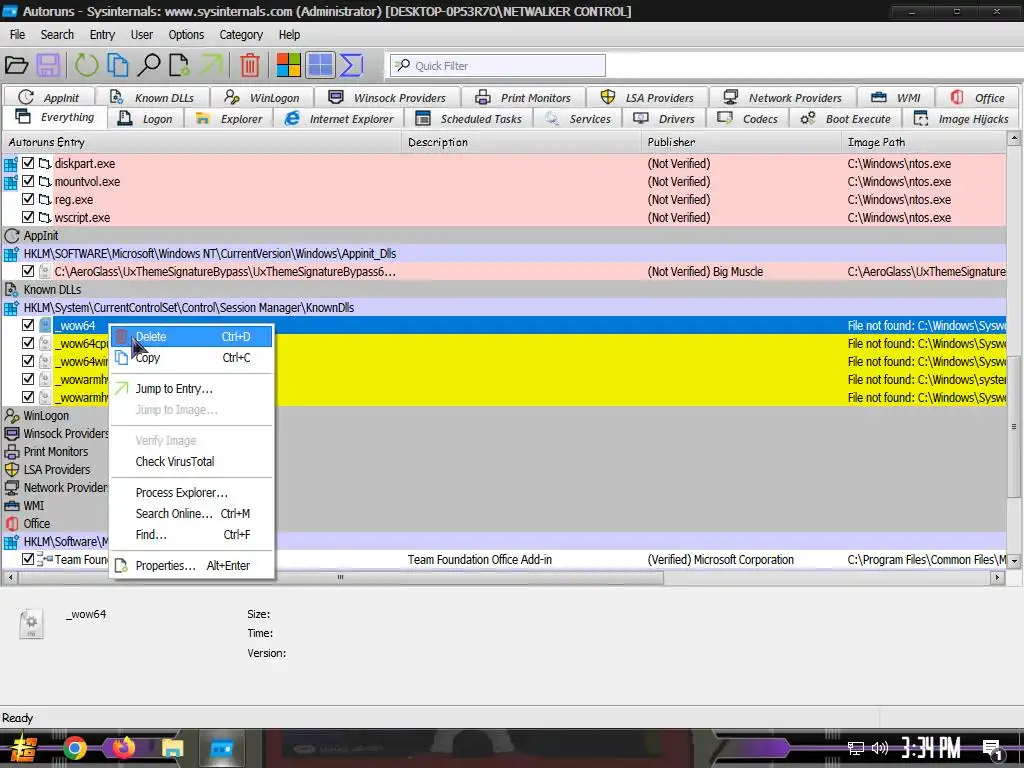
Task: Click the Find magnifier toolbar icon
Action: [149, 65]
